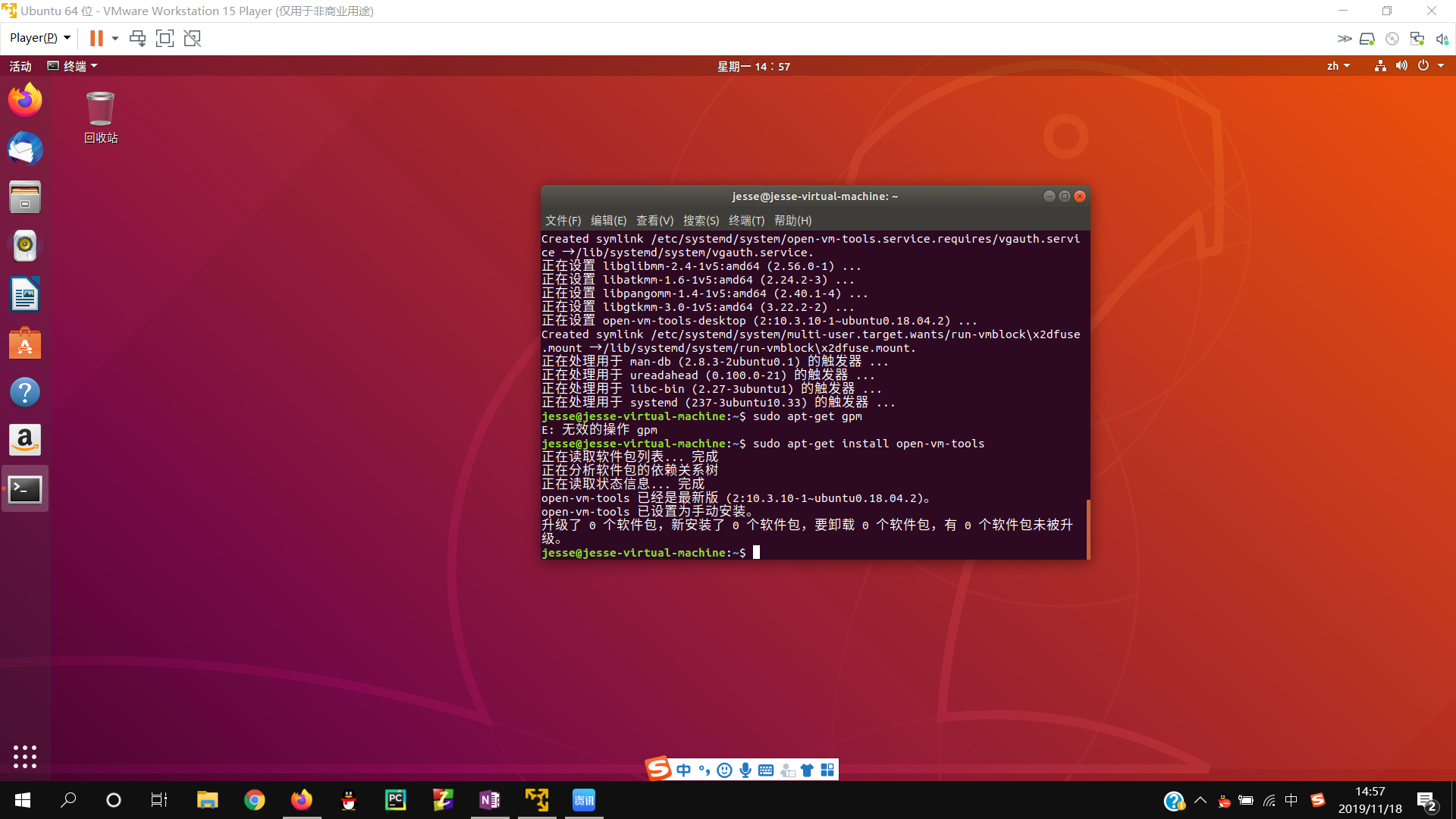
Task: Click the terminal window scrollbar
Action: [1087, 527]
